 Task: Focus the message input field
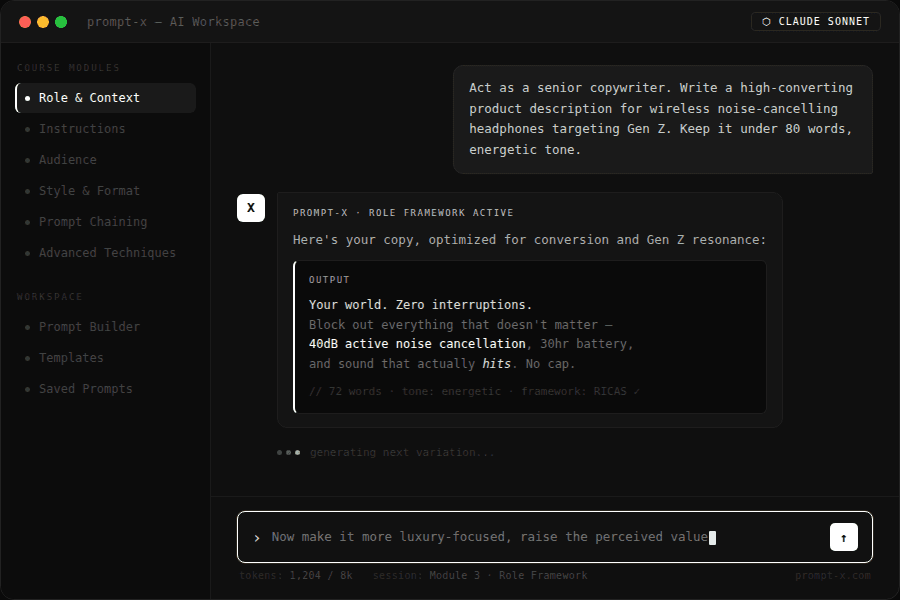(554, 537)
